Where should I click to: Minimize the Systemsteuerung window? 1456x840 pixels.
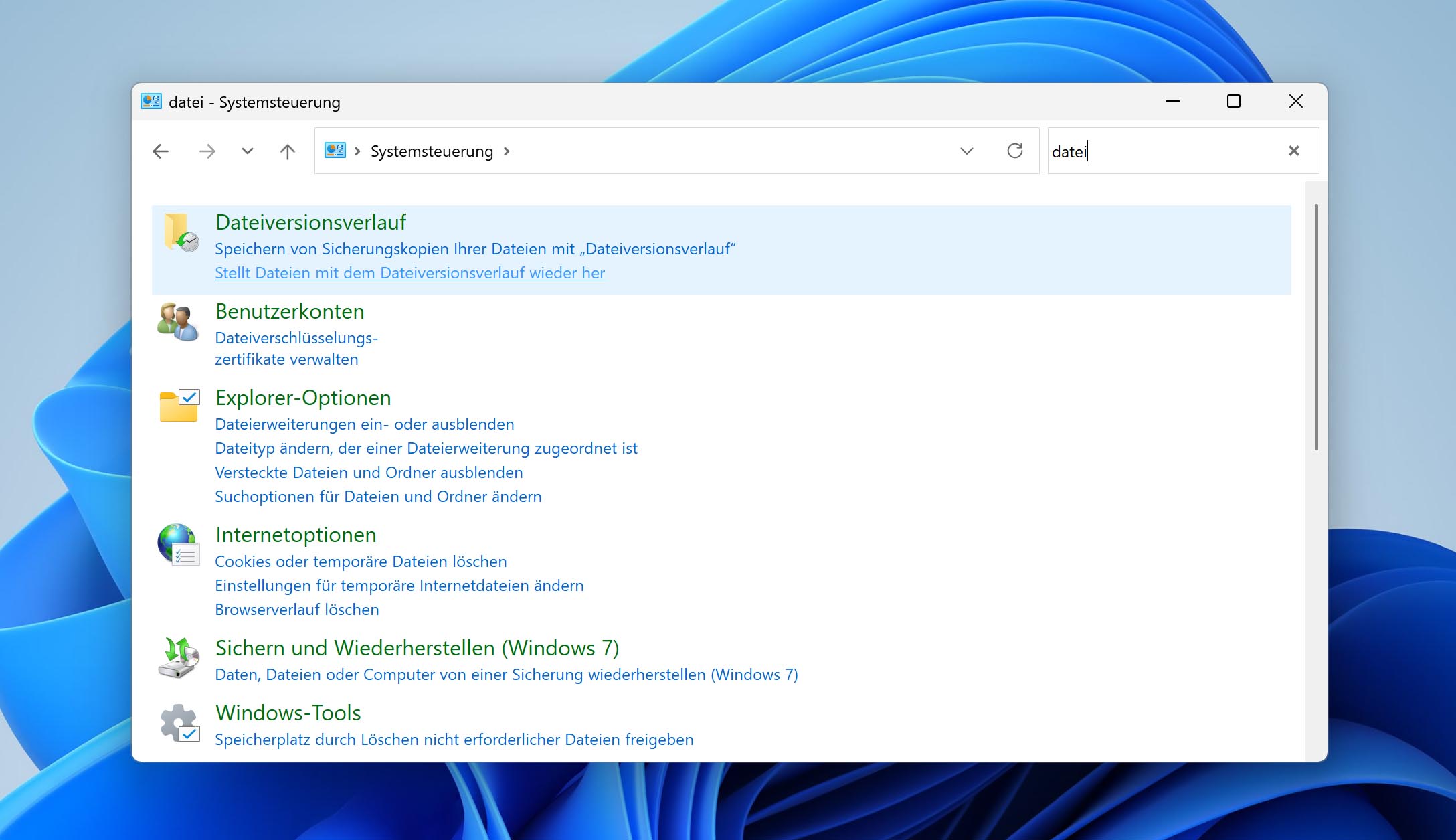1172,101
